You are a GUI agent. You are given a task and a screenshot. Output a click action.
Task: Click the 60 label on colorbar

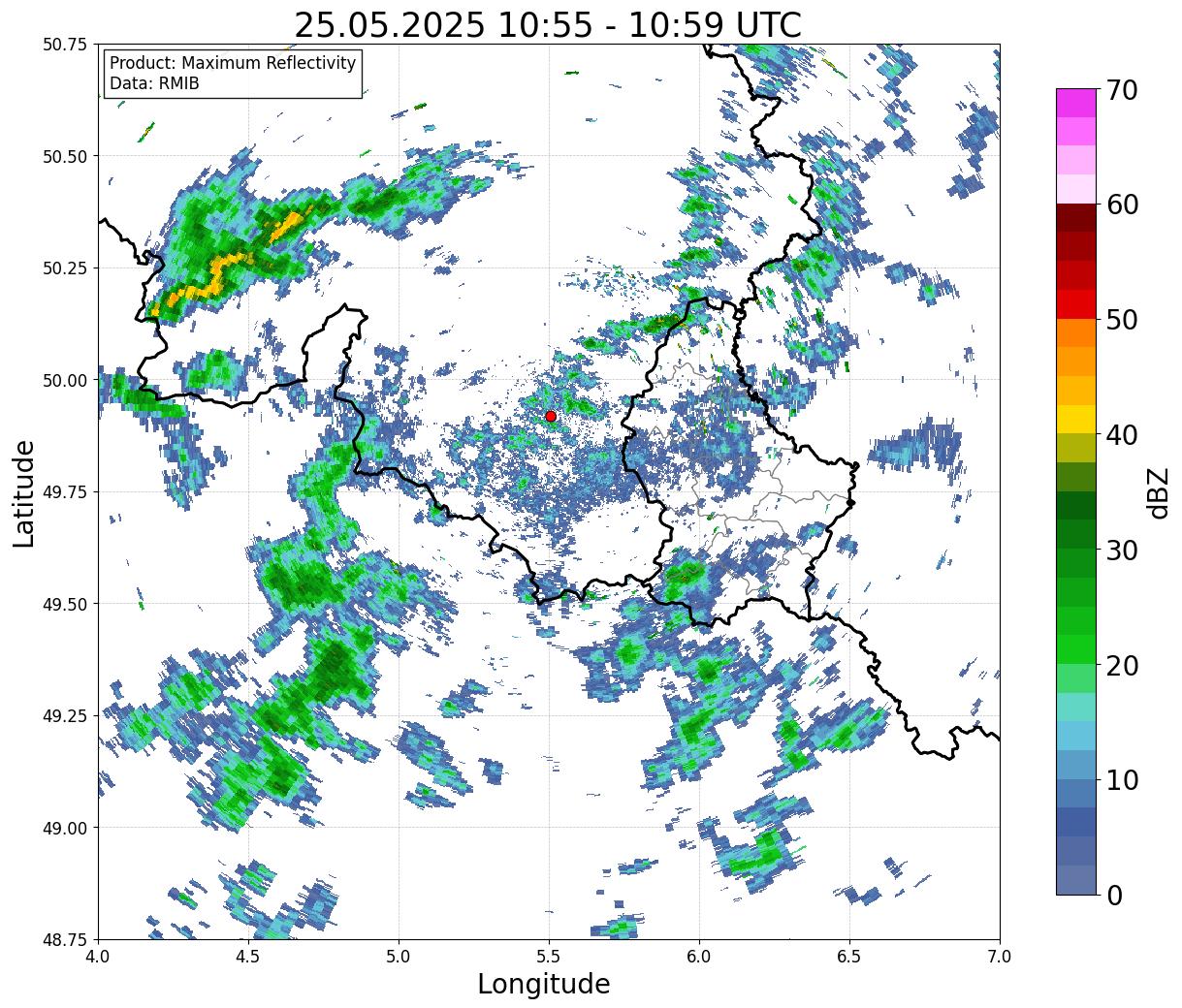[x=1122, y=205]
